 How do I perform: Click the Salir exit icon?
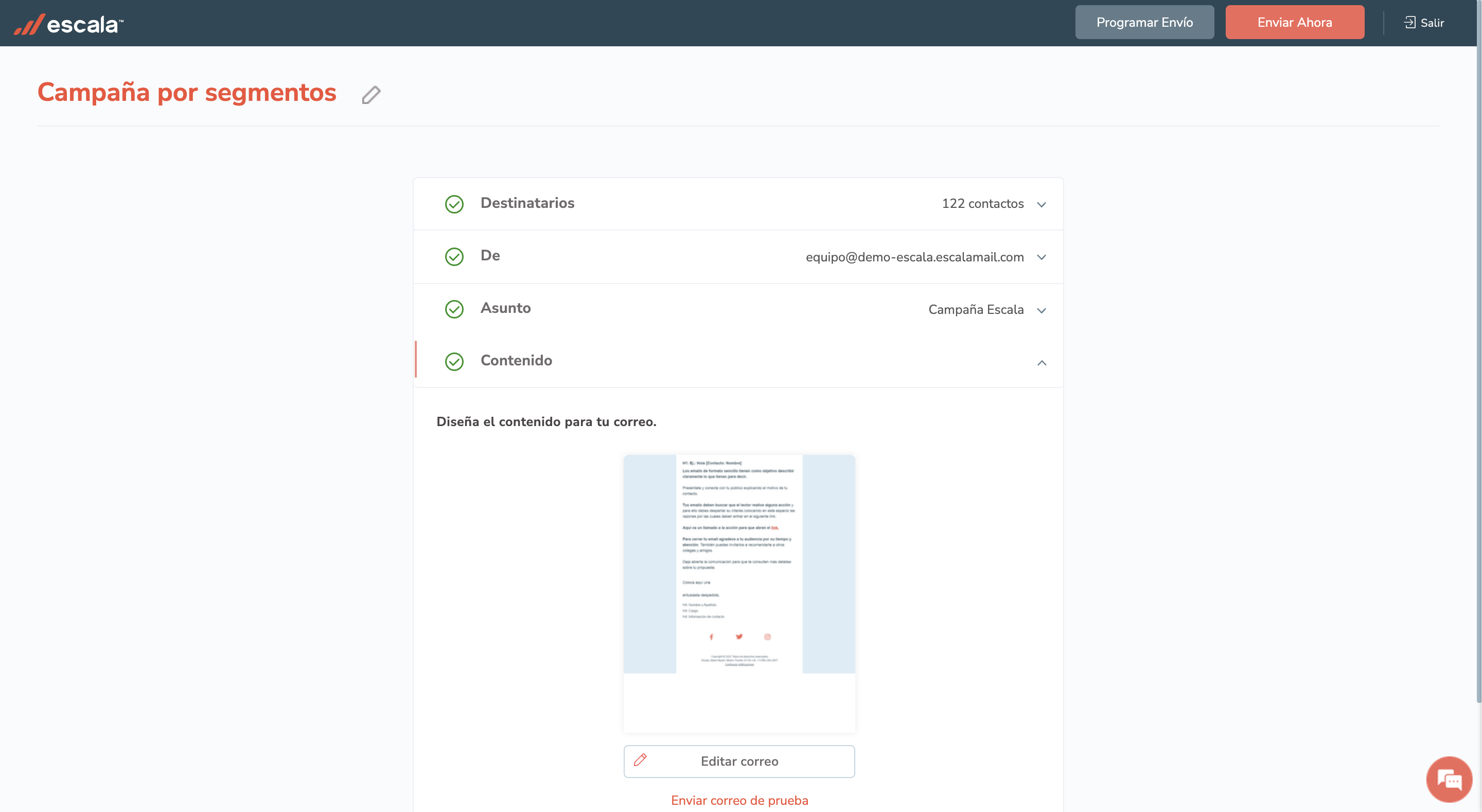click(1409, 23)
